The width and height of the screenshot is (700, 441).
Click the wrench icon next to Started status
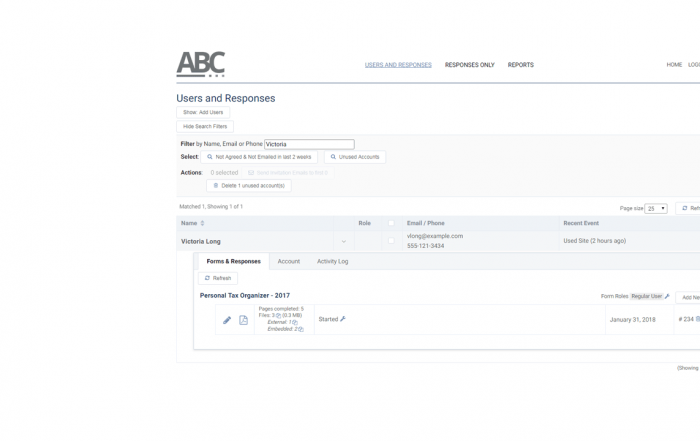click(343, 320)
